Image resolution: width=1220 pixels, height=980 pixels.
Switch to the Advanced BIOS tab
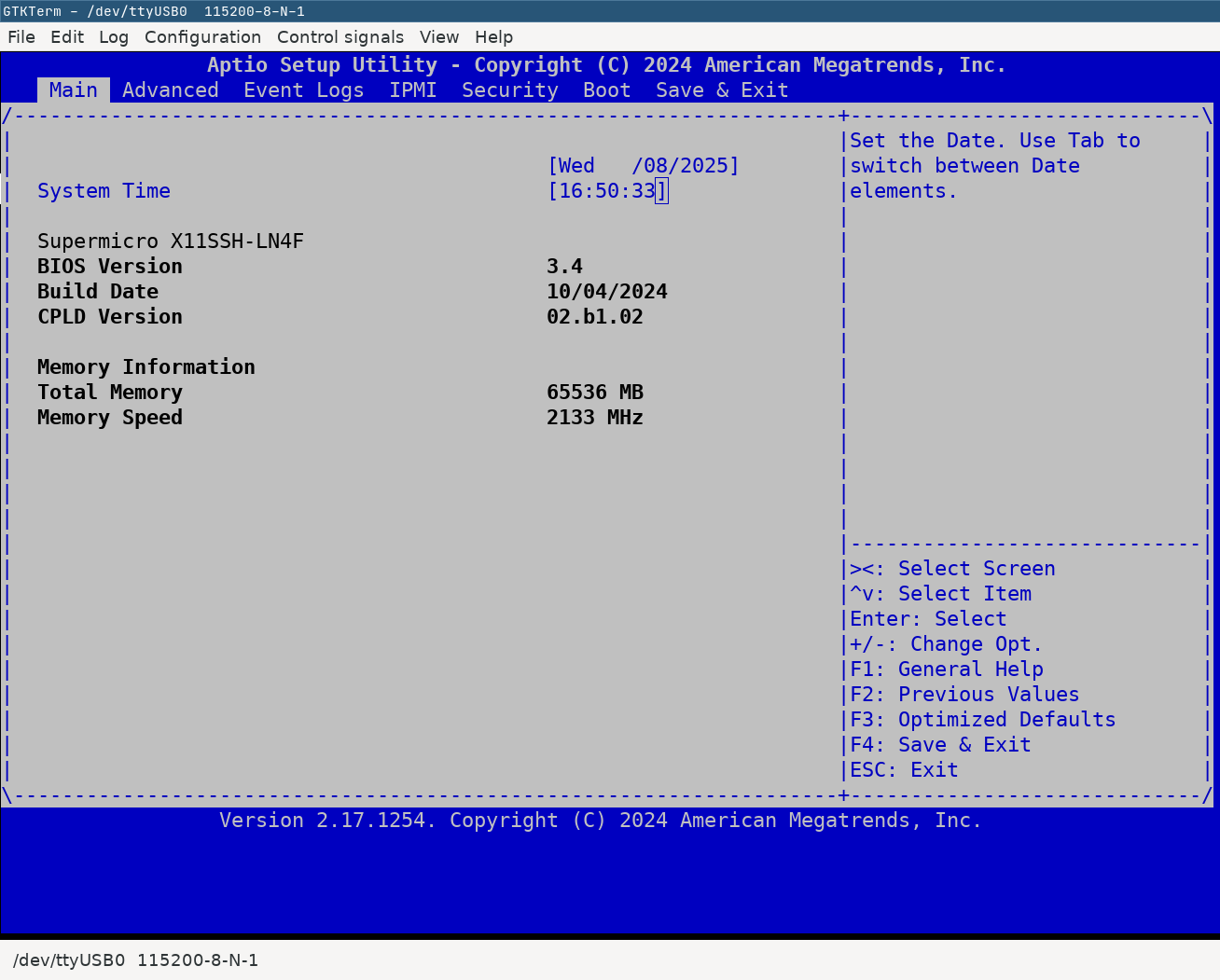tap(171, 90)
